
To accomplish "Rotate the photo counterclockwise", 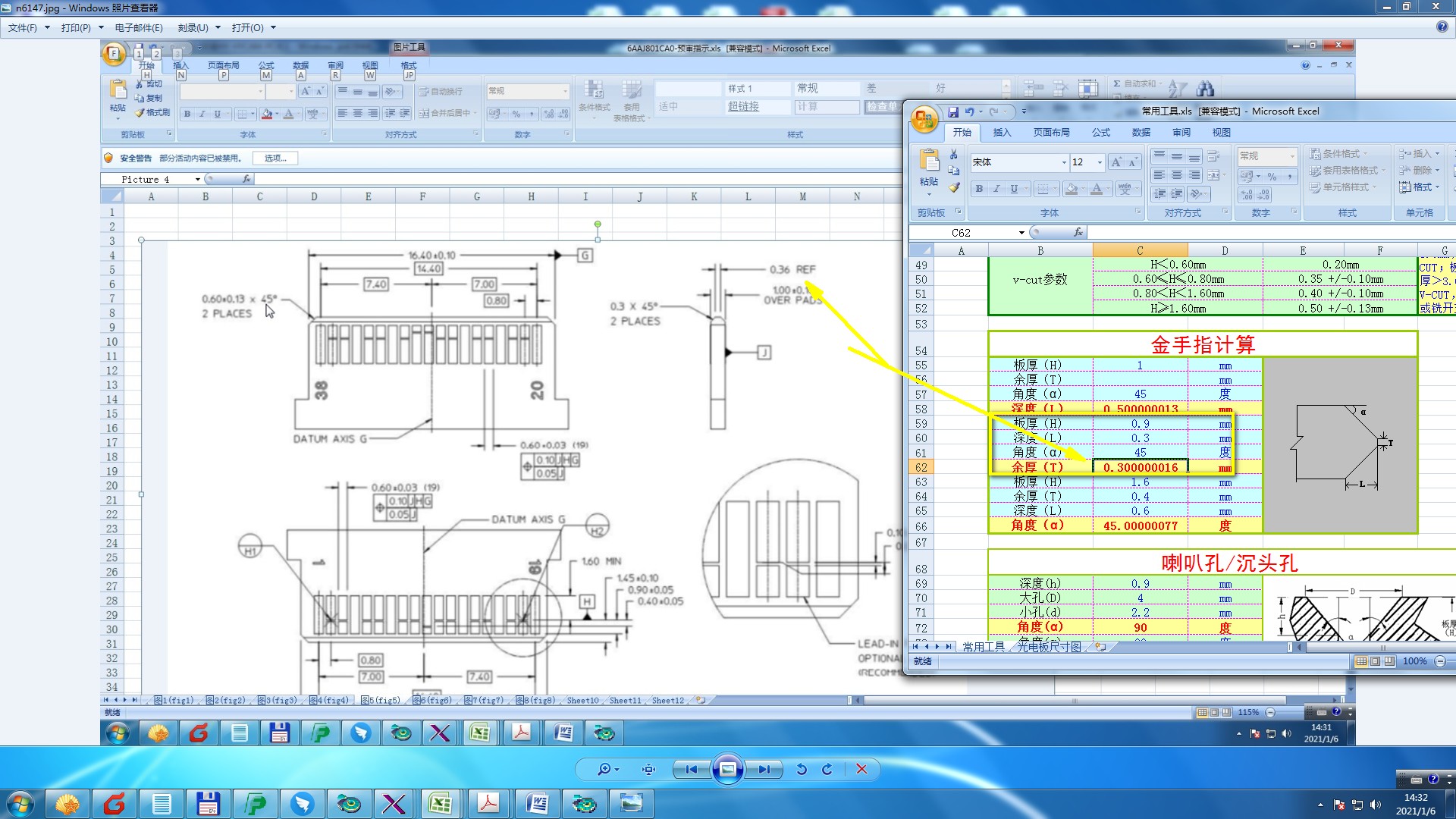I will [802, 769].
